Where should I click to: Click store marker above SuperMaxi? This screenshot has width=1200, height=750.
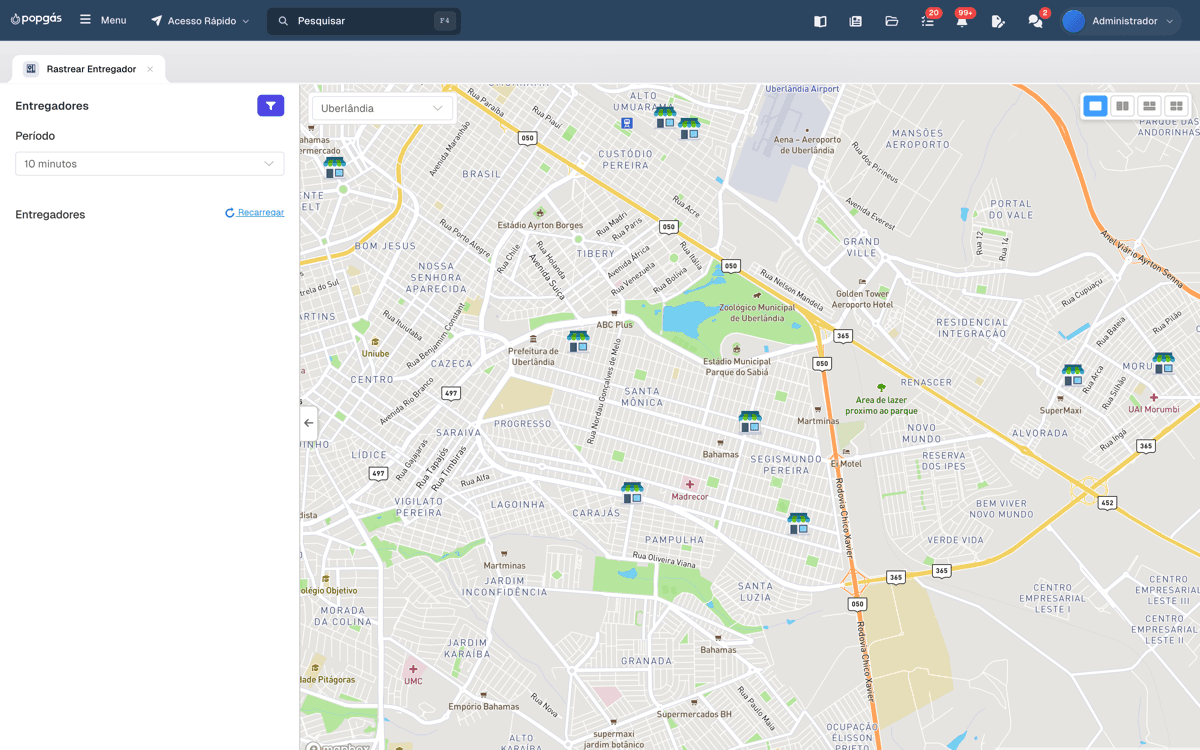point(1073,375)
